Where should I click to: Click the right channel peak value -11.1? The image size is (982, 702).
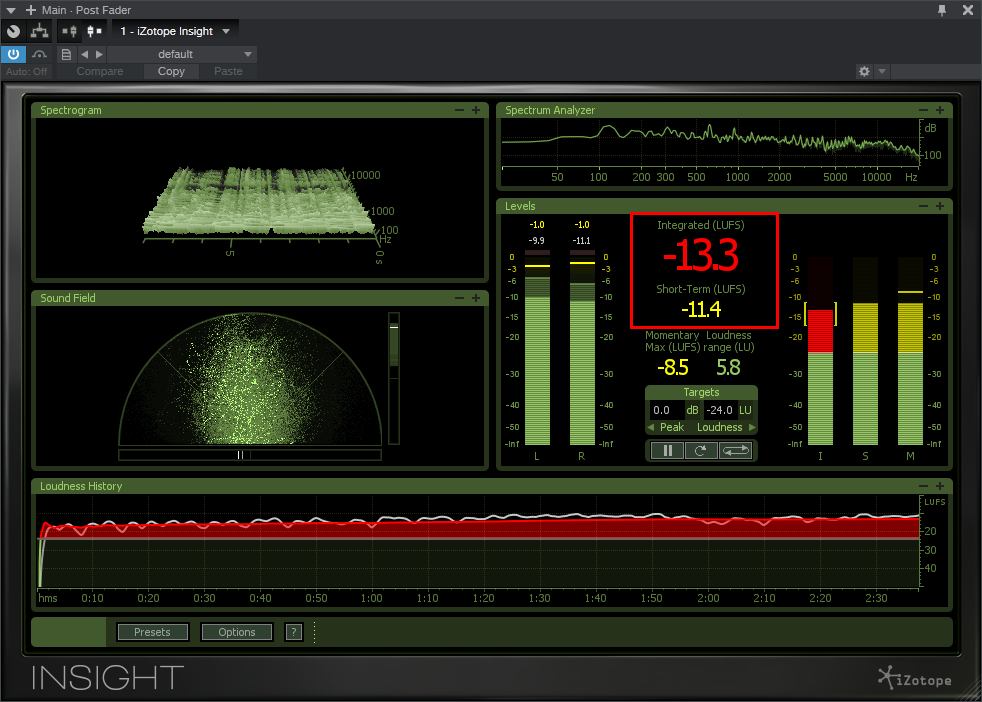[x=582, y=240]
